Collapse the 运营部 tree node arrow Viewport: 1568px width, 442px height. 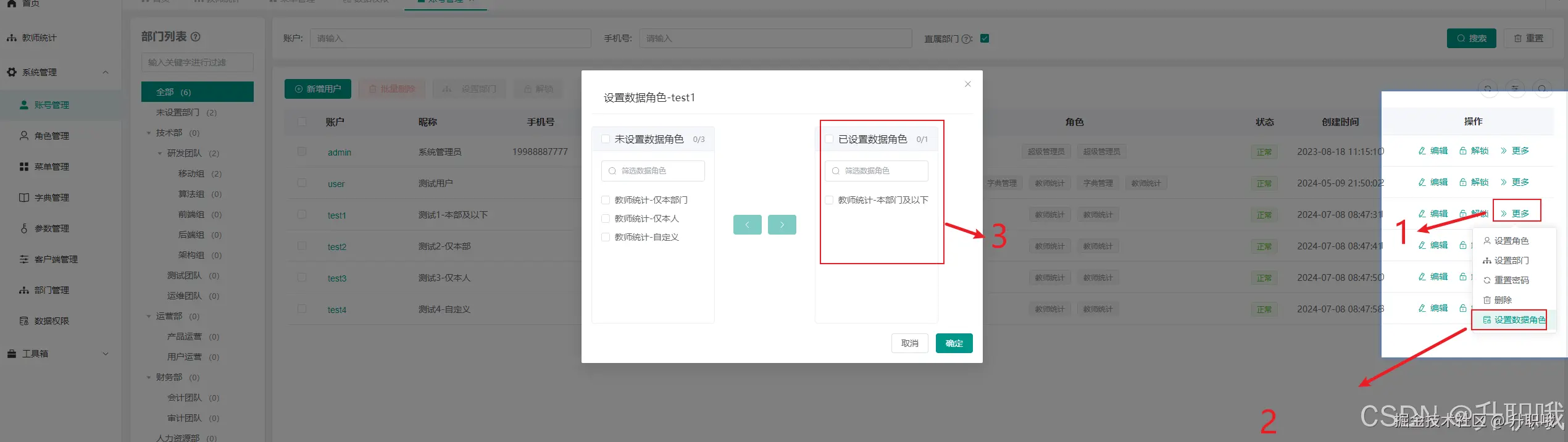click(x=149, y=316)
